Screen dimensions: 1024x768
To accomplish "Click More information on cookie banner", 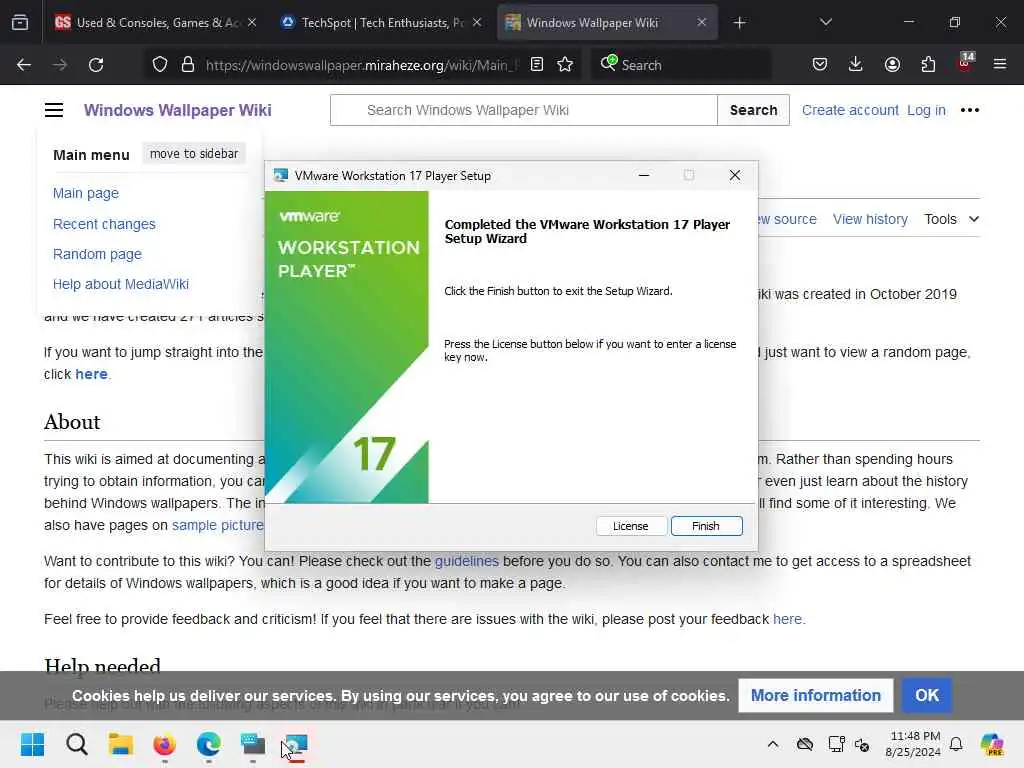I will 816,696.
